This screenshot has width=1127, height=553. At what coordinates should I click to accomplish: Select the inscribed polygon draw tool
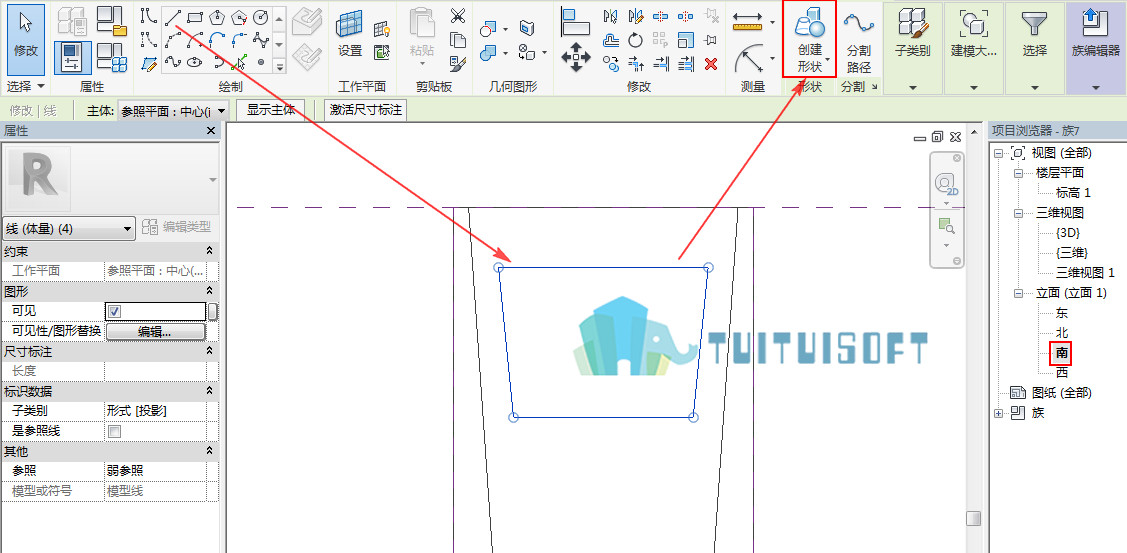pyautogui.click(x=216, y=17)
